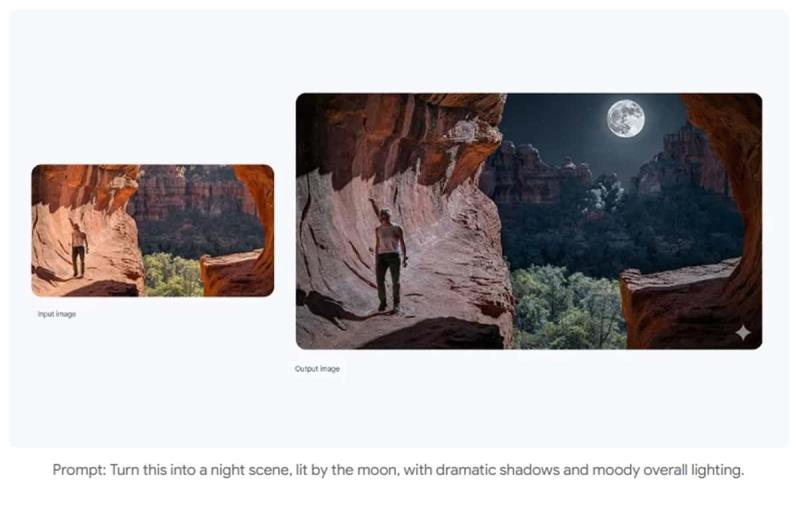Click the hiker in the input image
Image resolution: width=800 pixels, height=509 pixels.
pyautogui.click(x=78, y=250)
